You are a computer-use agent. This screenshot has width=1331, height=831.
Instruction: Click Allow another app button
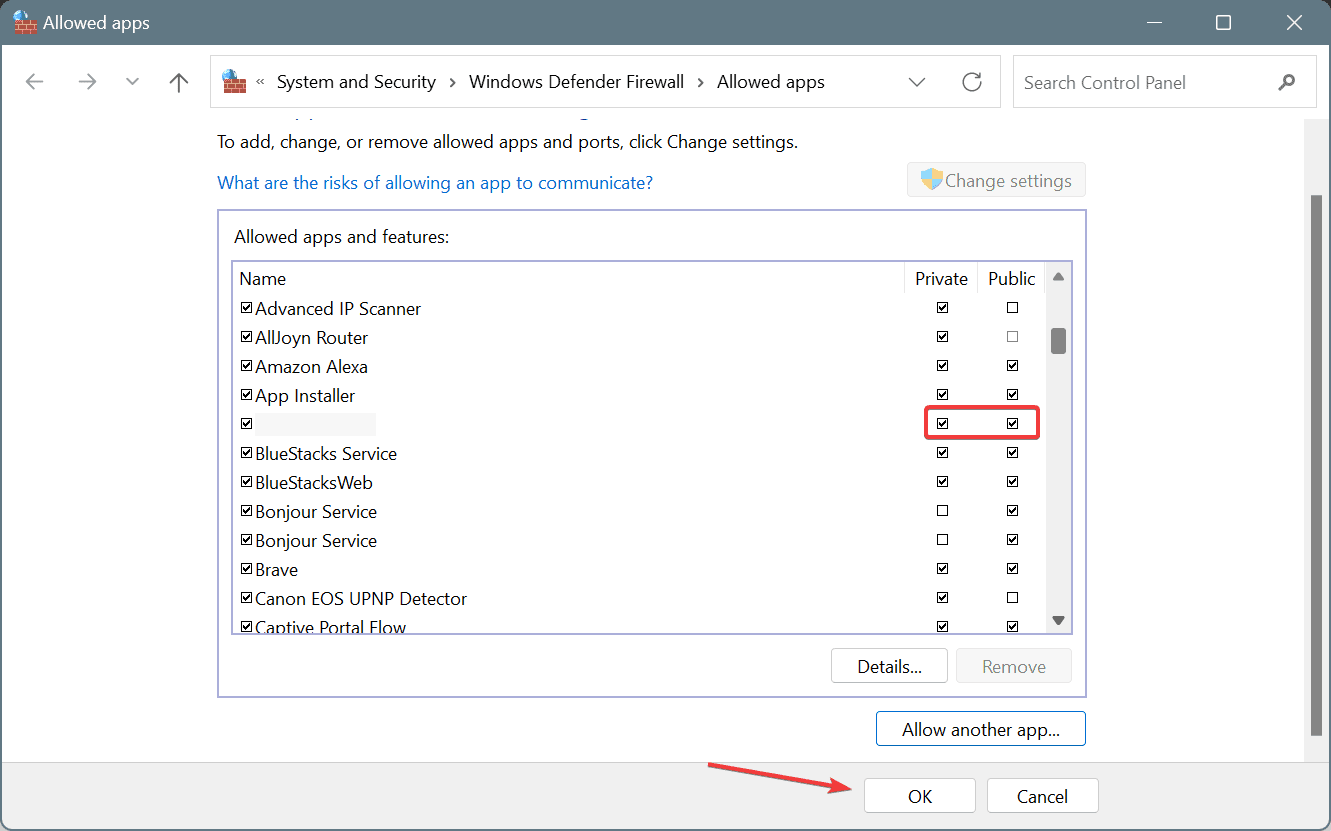click(981, 729)
